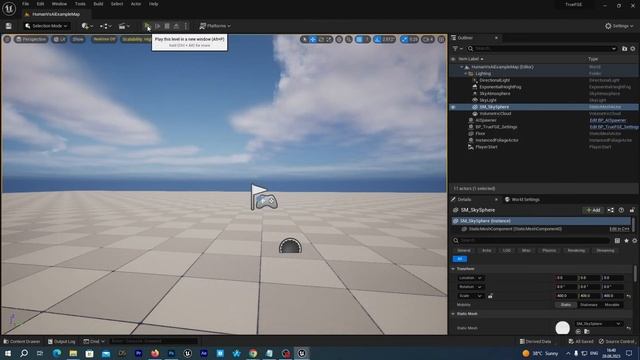Viewport: 640px width, 360px height.
Task: Click in the Outliner search field
Action: [x=542, y=49]
